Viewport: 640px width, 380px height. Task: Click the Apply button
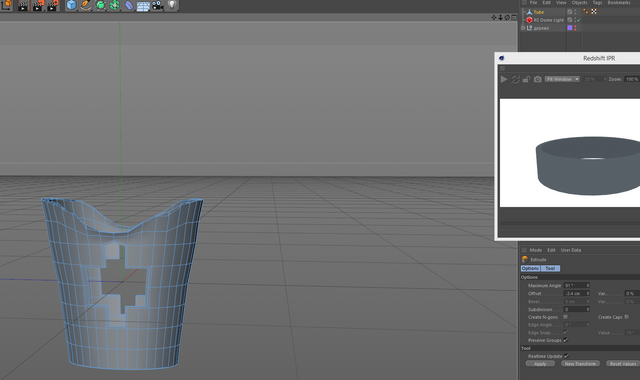540,364
